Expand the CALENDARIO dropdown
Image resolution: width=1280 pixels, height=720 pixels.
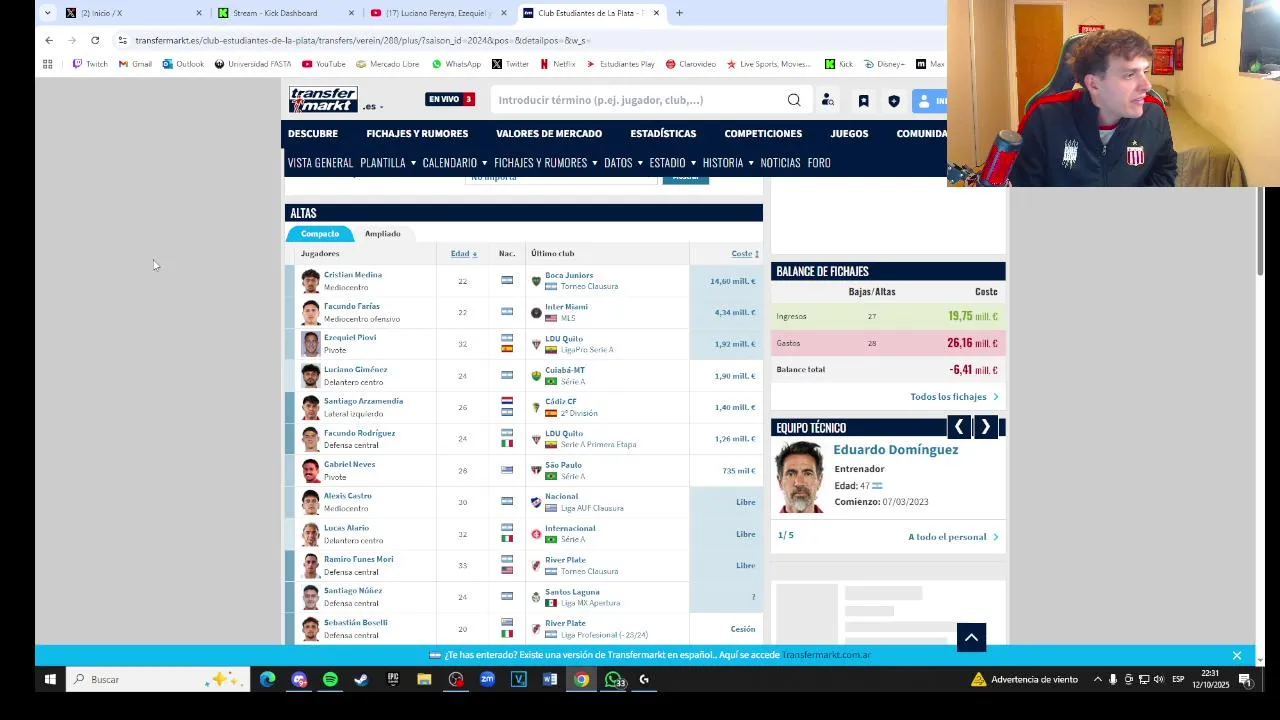point(455,163)
